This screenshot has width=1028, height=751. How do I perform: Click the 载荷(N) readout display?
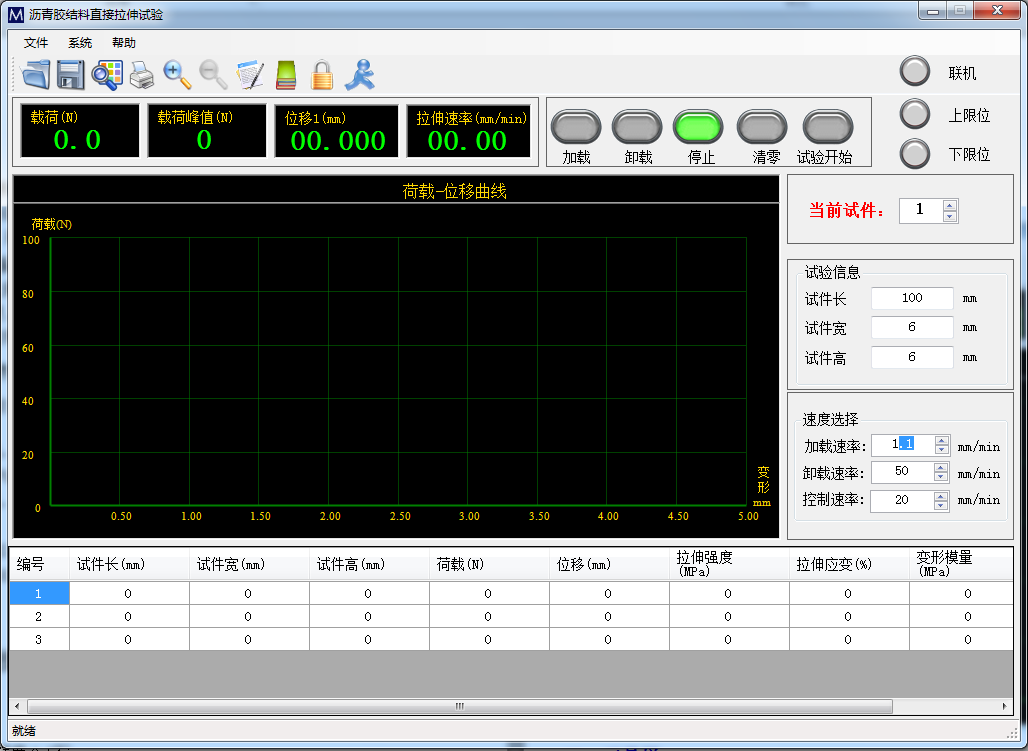click(79, 131)
